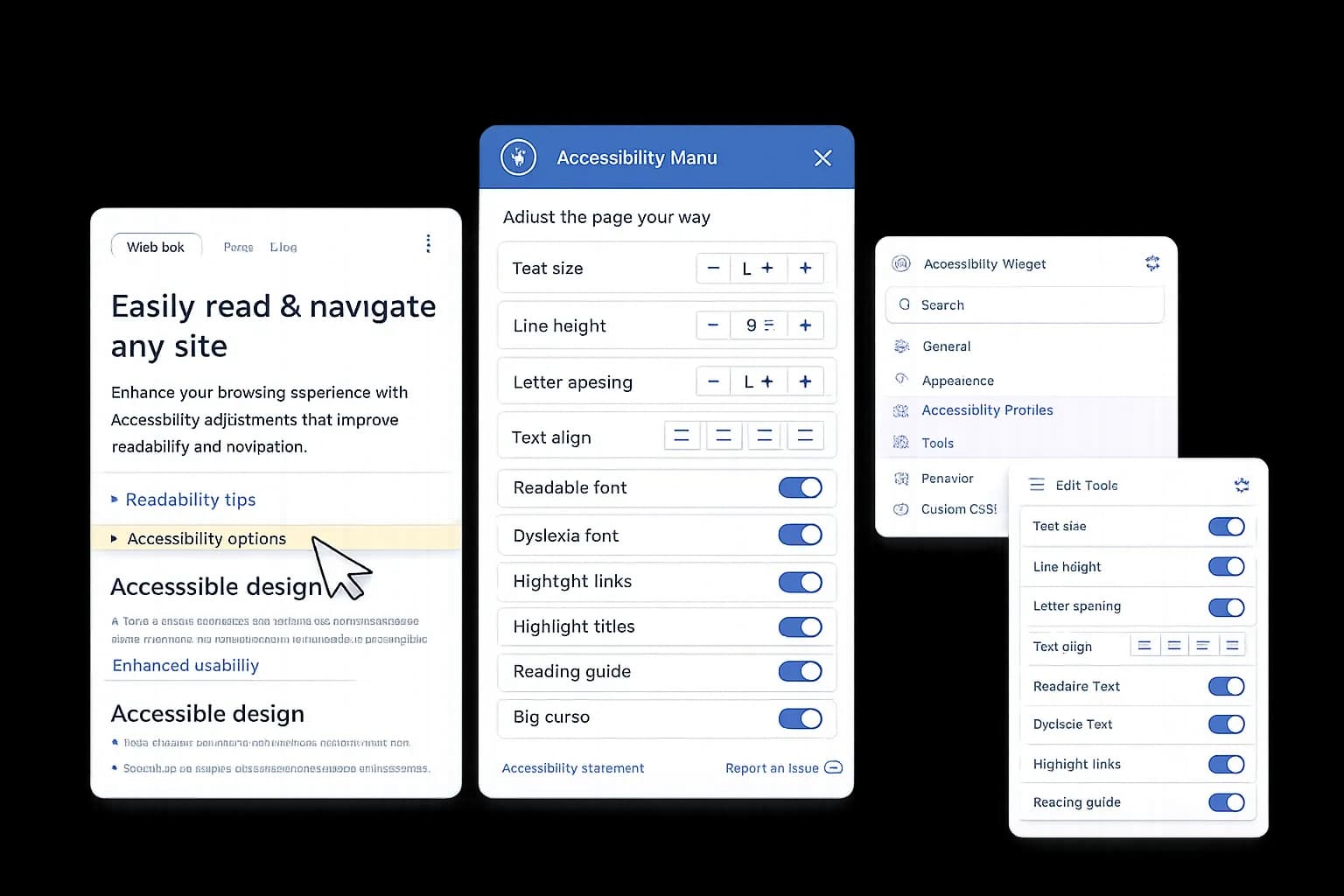Expand the Readability tips section
This screenshot has width=1344, height=896.
coord(184,500)
